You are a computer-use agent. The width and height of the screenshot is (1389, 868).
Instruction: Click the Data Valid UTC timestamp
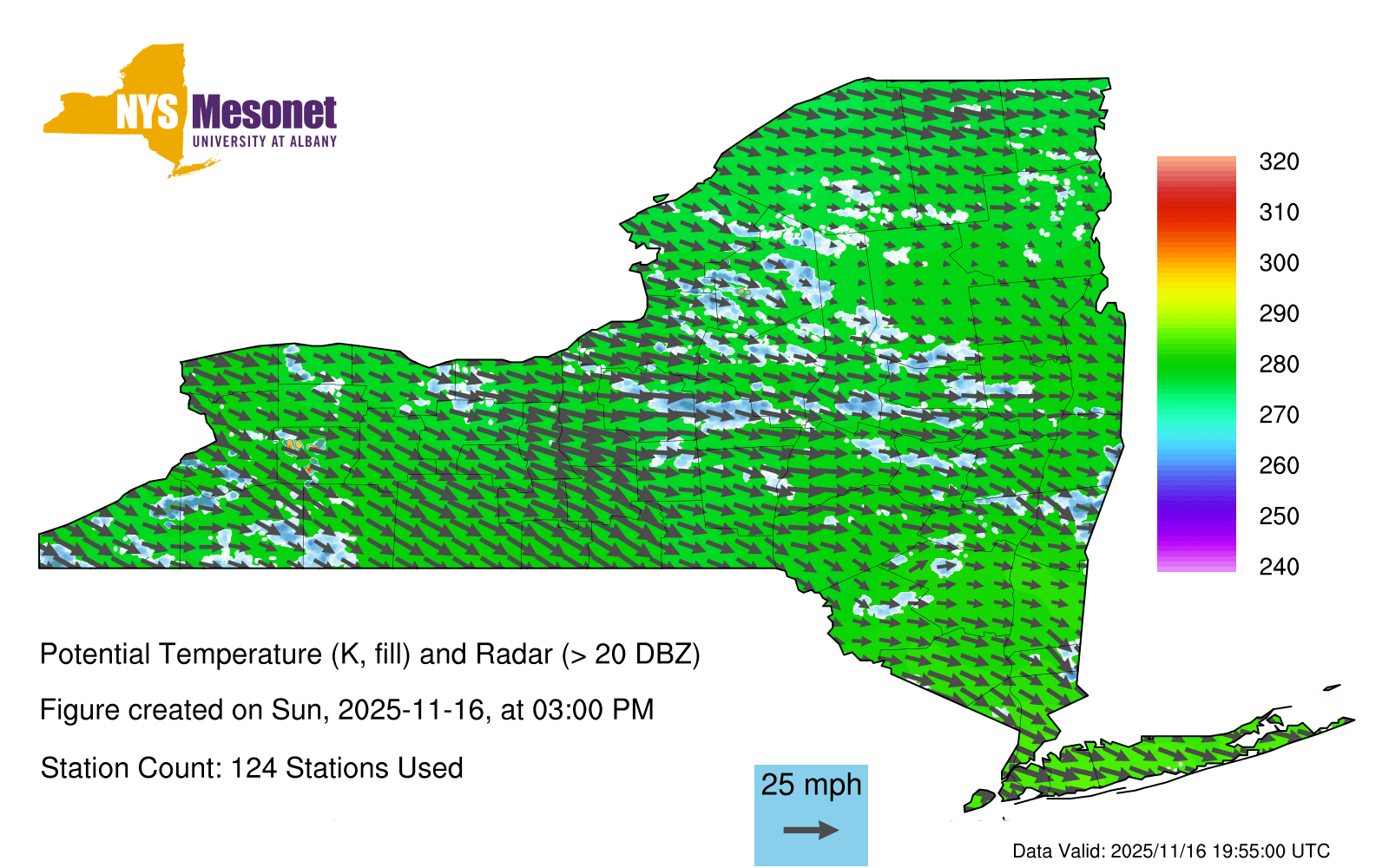[x=1170, y=852]
